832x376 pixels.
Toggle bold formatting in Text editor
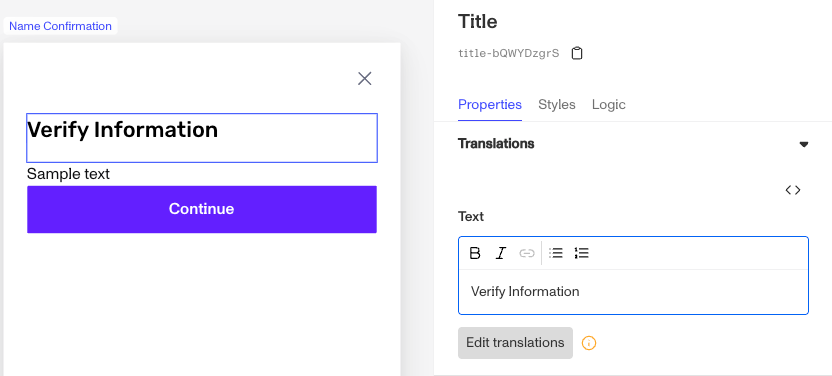point(475,253)
